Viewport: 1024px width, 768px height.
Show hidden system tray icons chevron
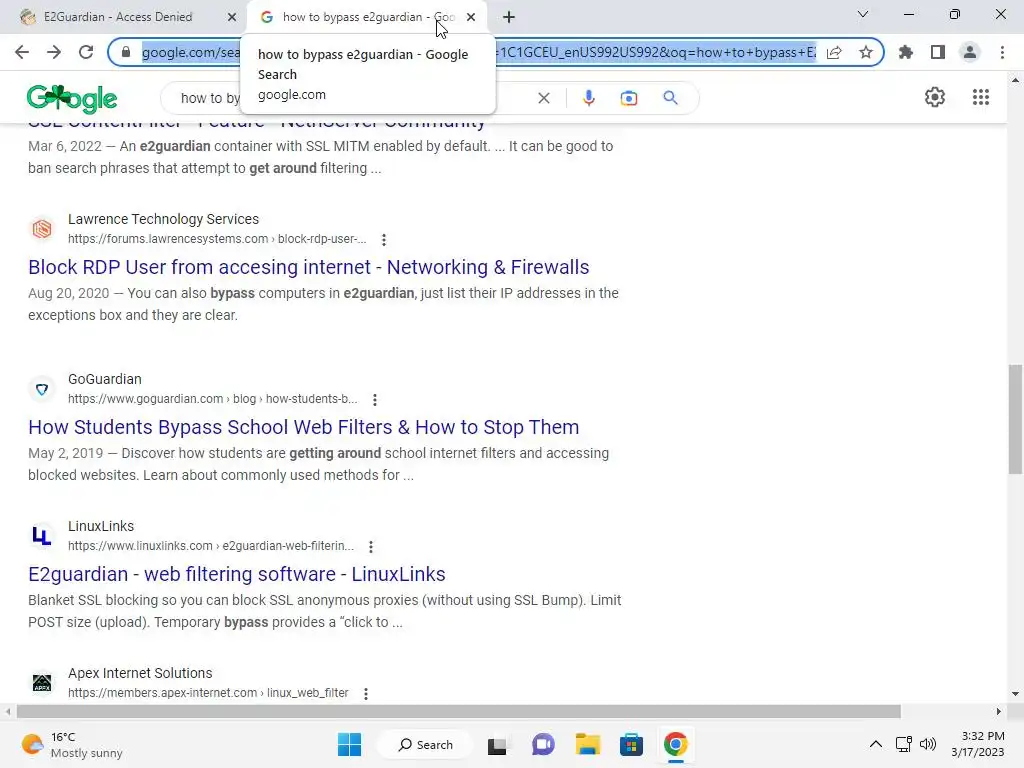point(876,744)
